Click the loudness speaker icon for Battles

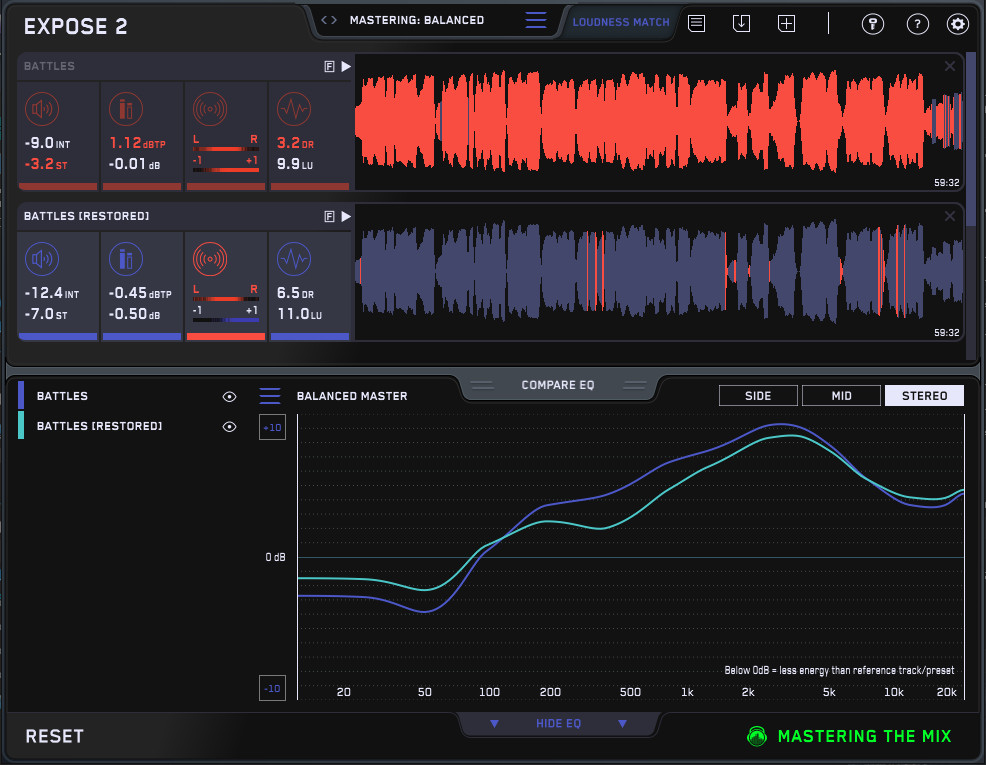coord(42,109)
